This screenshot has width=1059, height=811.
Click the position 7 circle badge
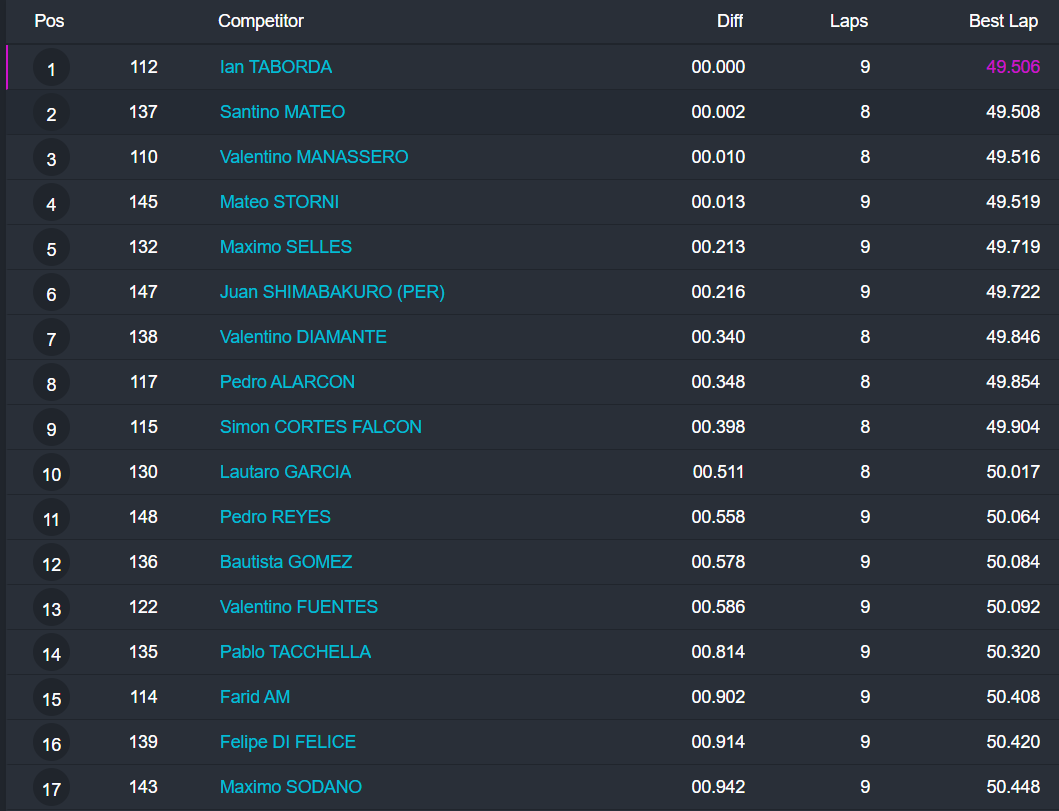pyautogui.click(x=51, y=339)
